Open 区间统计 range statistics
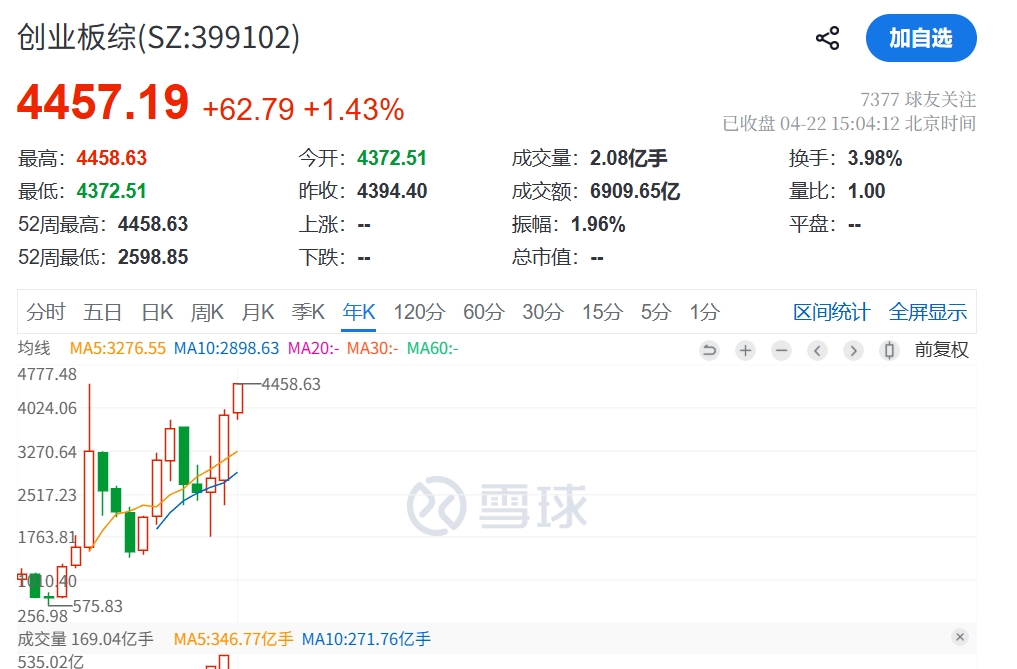 [831, 312]
